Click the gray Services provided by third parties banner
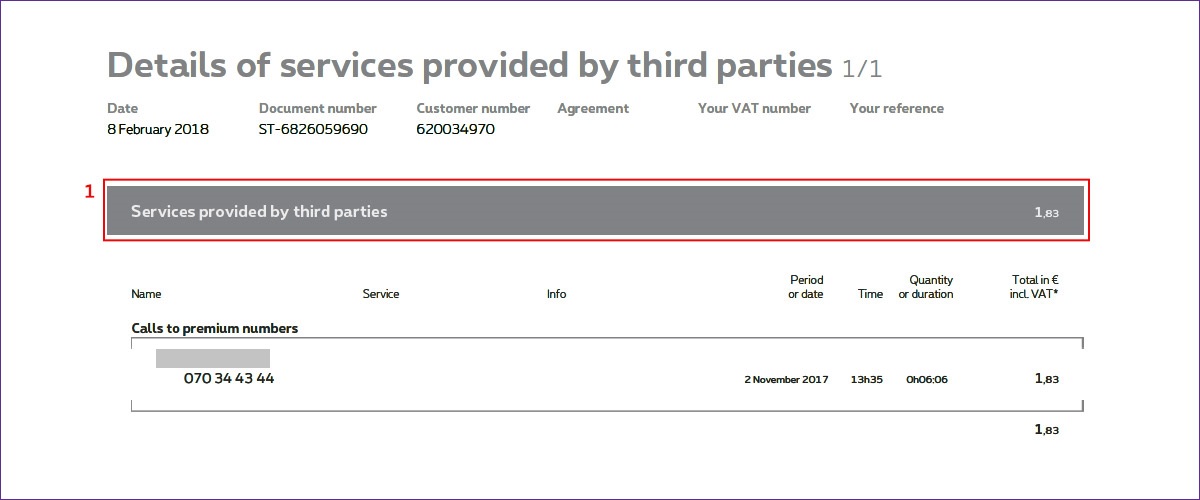This screenshot has height=500, width=1200. tap(595, 211)
